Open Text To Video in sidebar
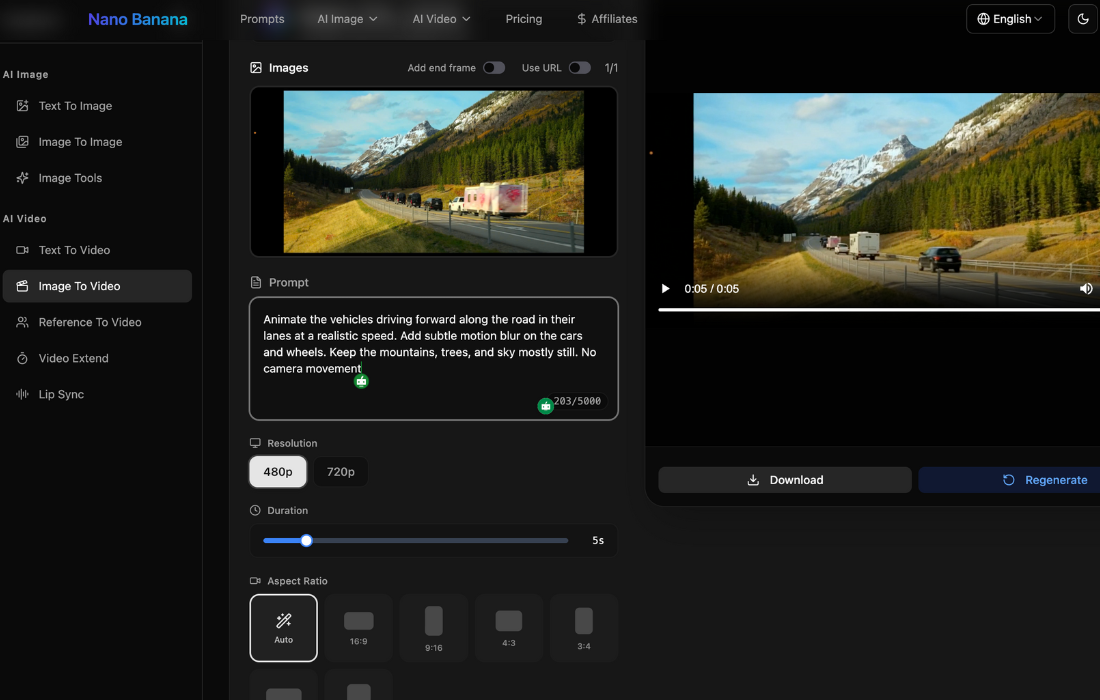The width and height of the screenshot is (1100, 700). point(74,250)
